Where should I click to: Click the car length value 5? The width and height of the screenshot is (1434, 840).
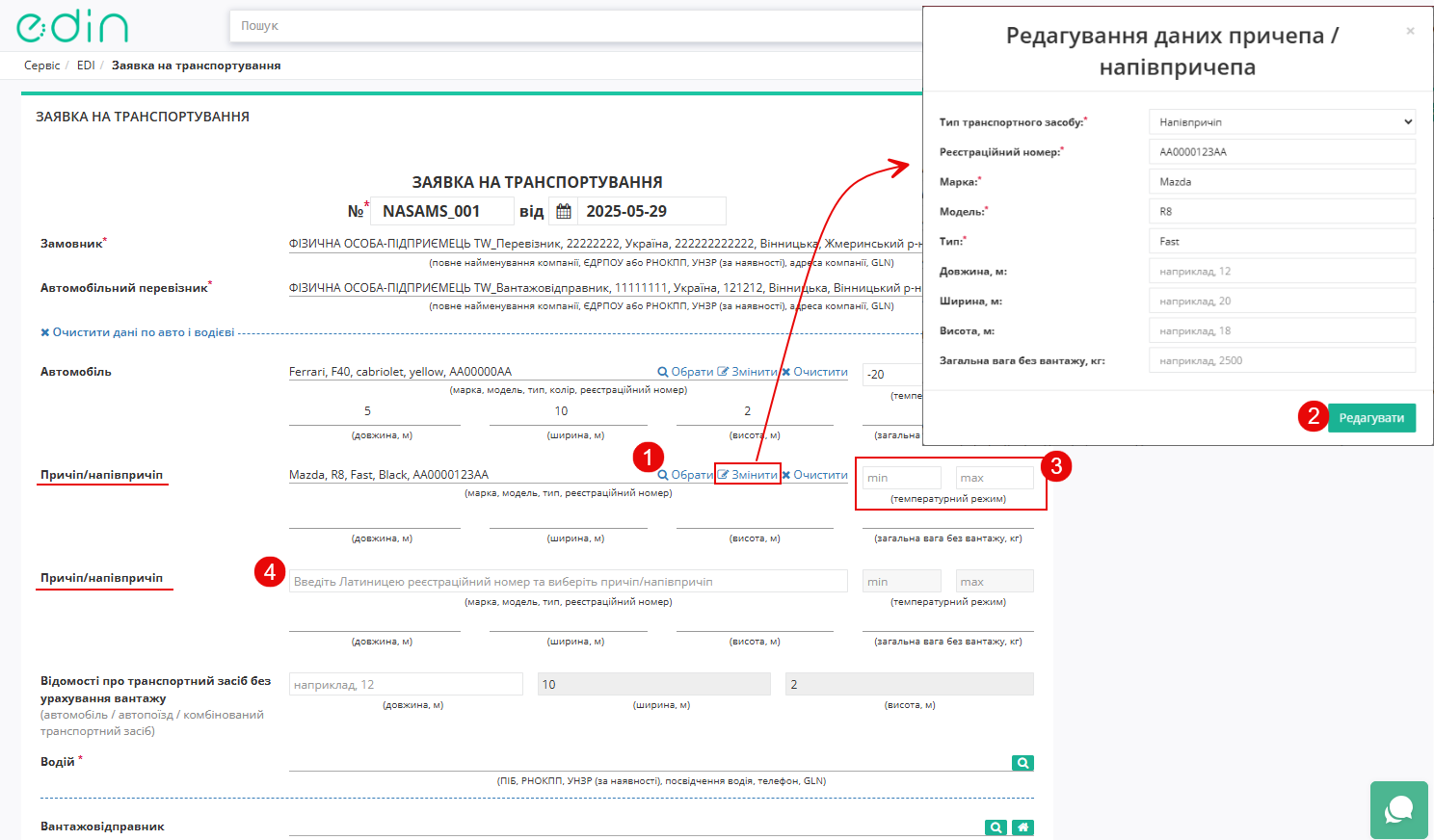click(367, 411)
